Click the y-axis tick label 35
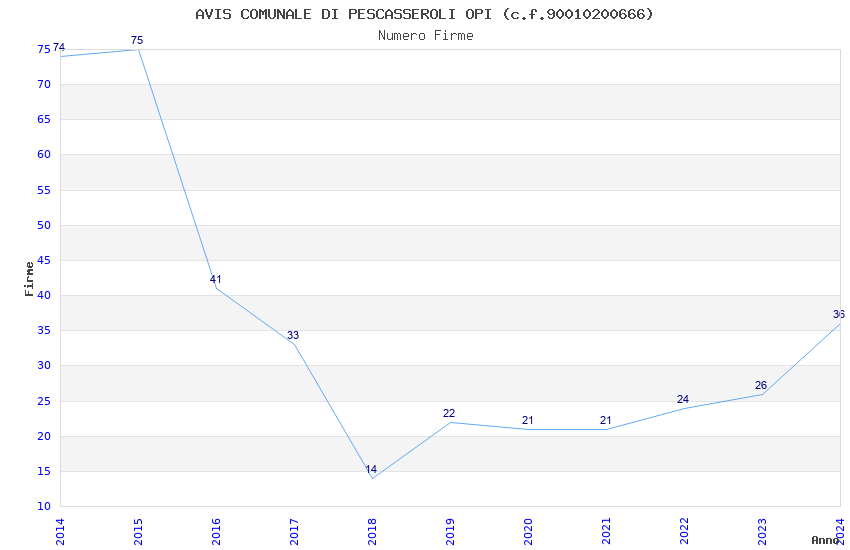 44,331
